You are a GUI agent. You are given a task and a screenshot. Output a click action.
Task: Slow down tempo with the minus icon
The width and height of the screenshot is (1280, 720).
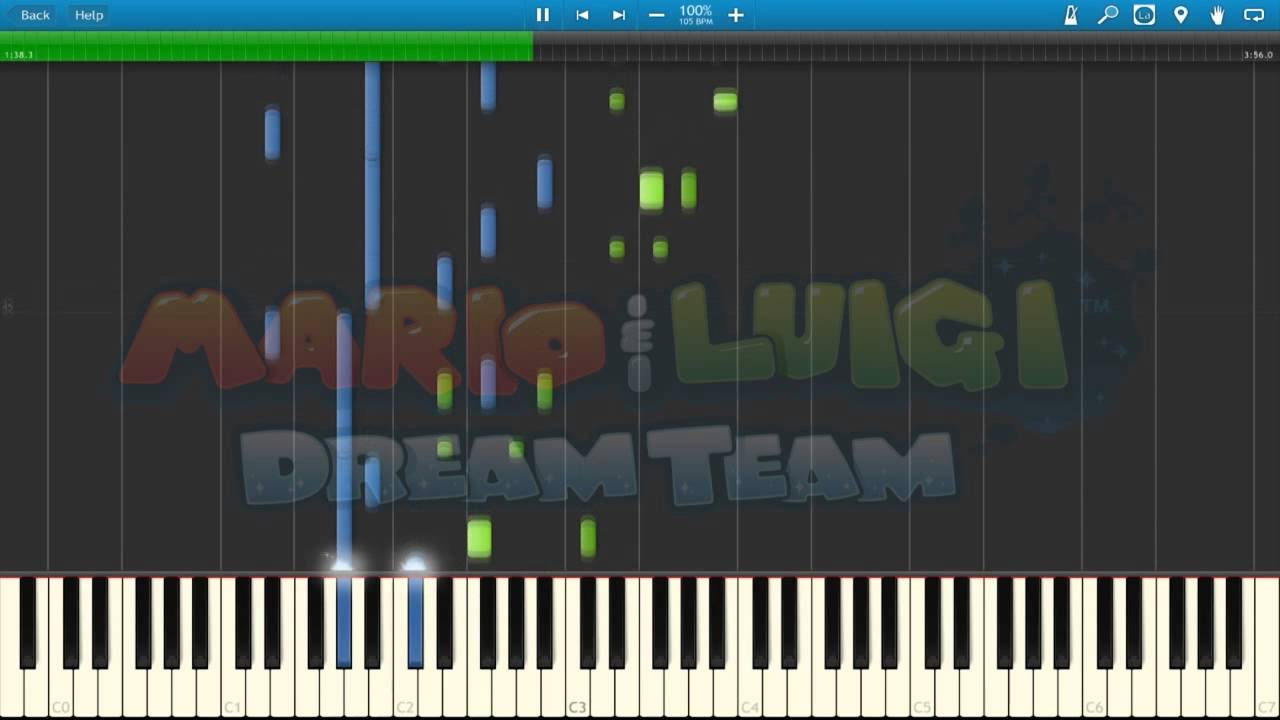pos(657,15)
